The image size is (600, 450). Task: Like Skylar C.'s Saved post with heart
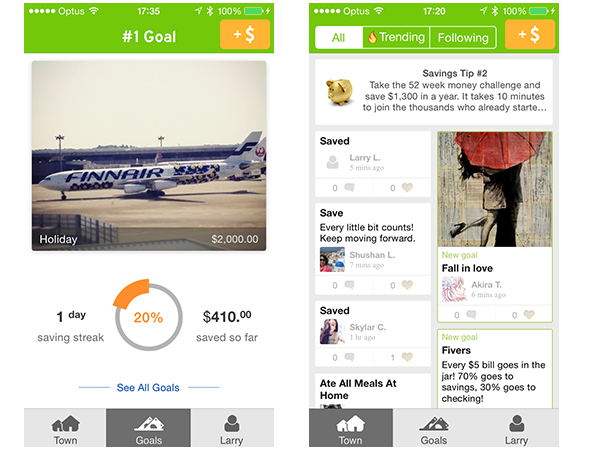(407, 357)
